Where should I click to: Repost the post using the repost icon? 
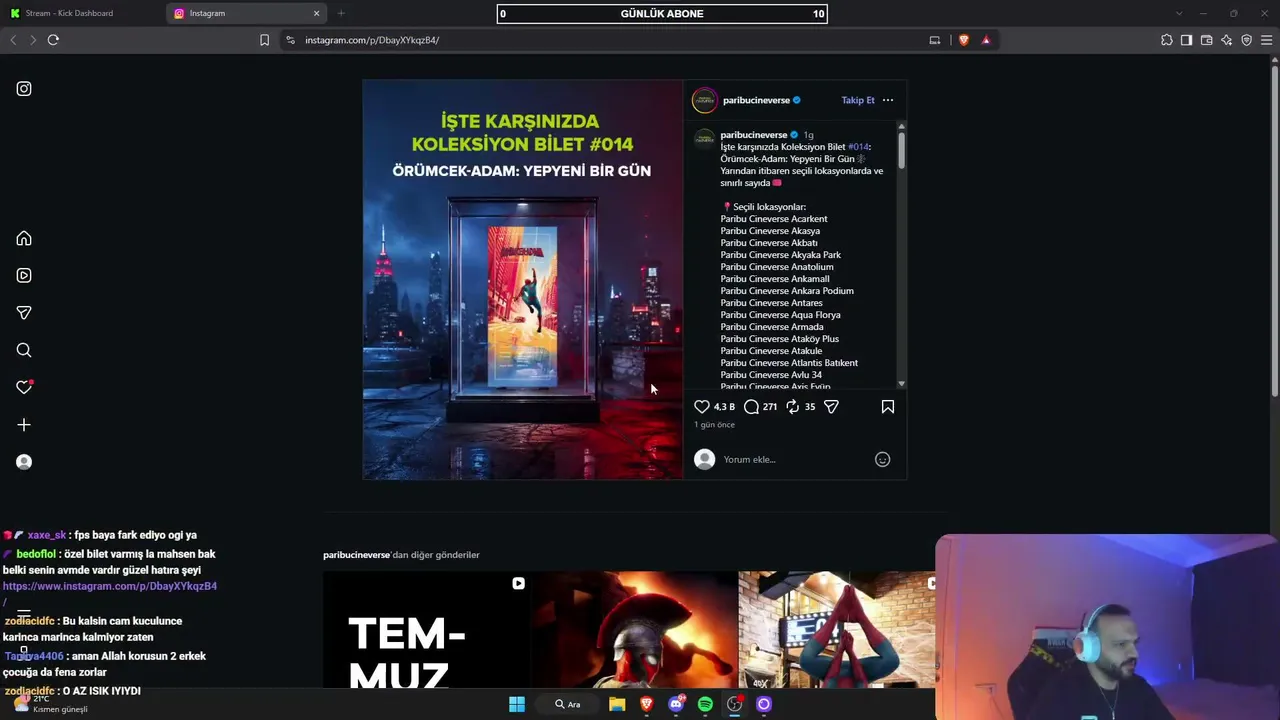793,407
